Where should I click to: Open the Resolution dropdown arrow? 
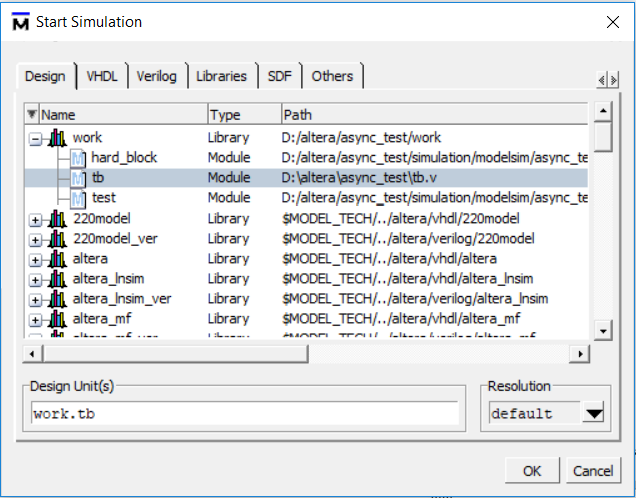[x=594, y=413]
